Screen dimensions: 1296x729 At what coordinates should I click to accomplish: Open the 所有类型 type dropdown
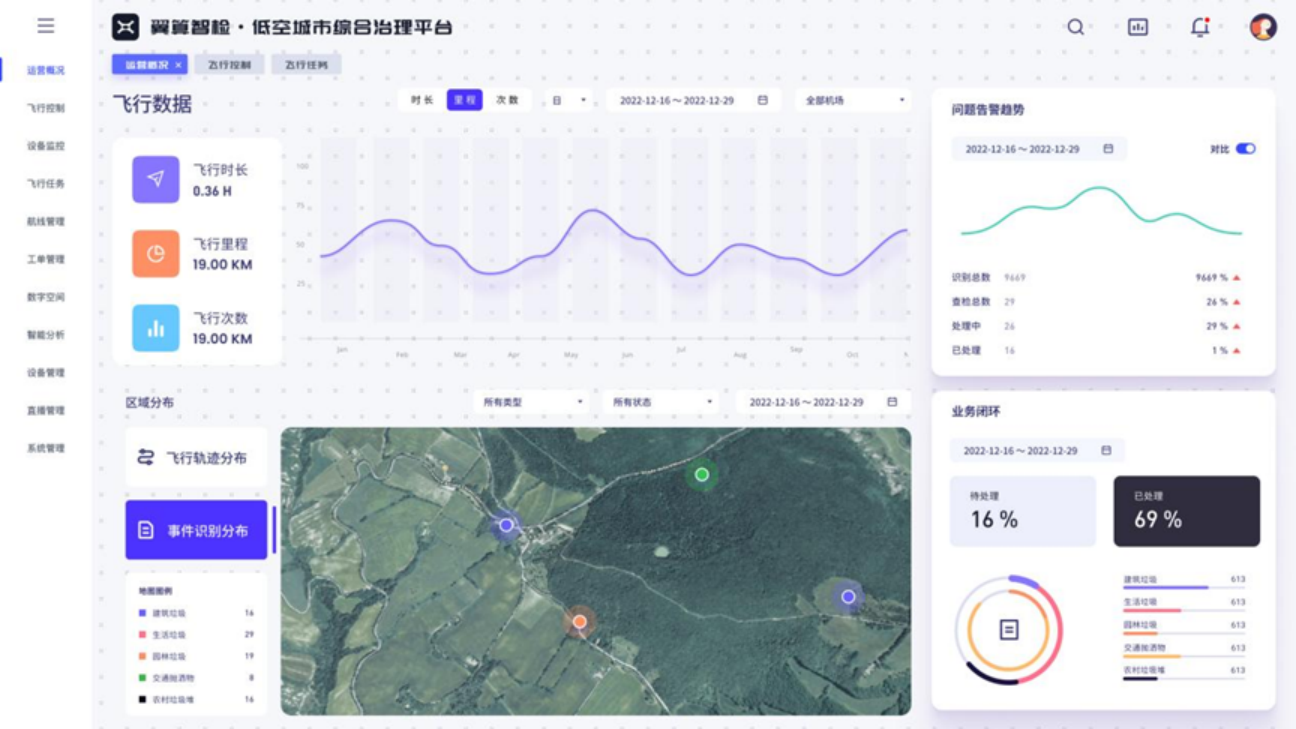coord(531,402)
